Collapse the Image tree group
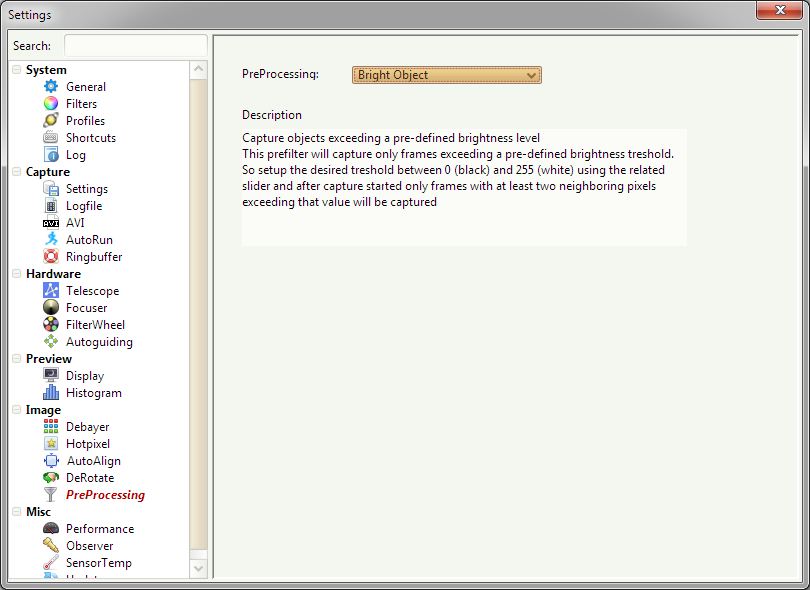The image size is (810, 590). [x=17, y=410]
